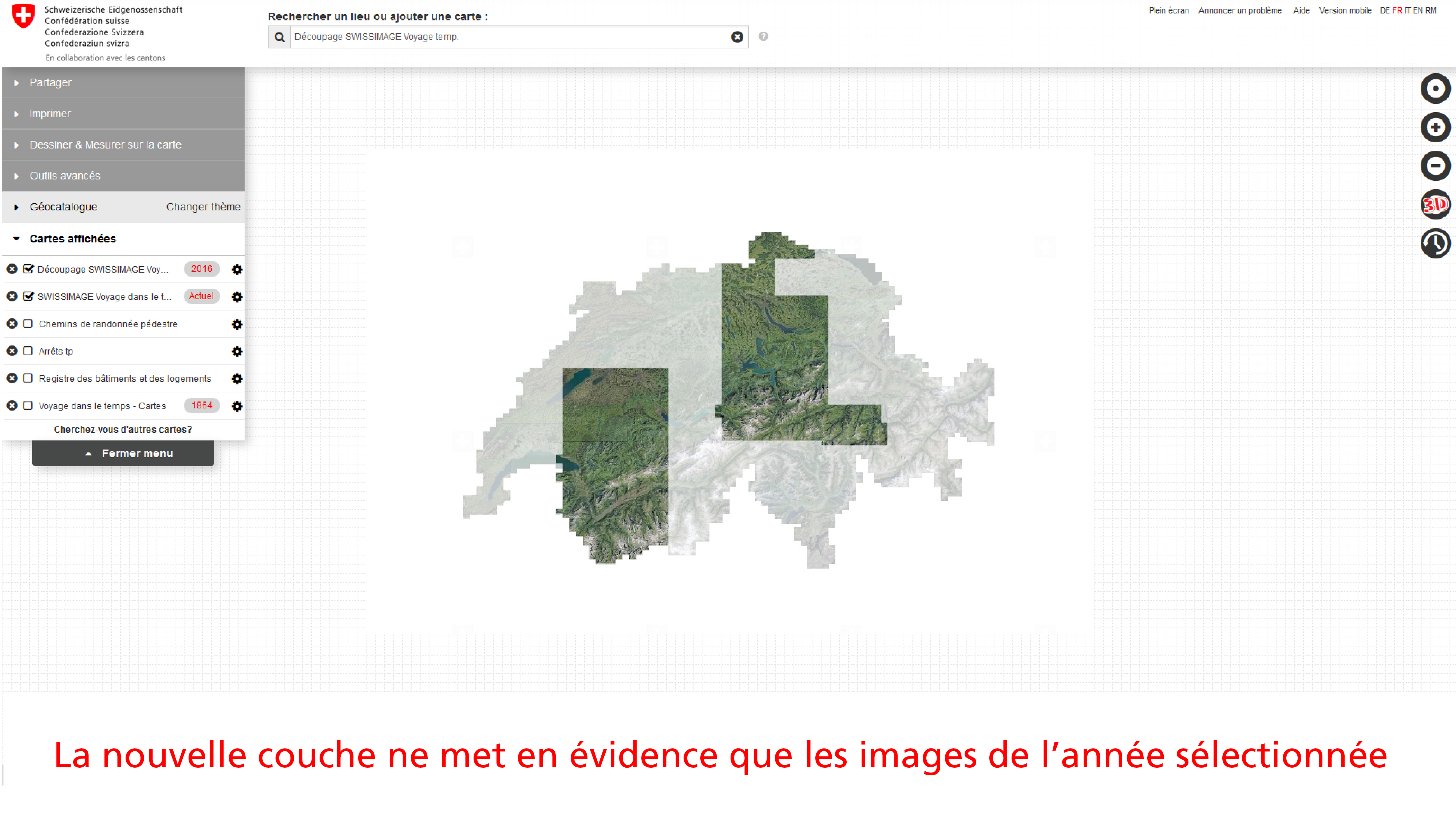Remove the Chemins de randonnée pédestre layer

pos(12,324)
